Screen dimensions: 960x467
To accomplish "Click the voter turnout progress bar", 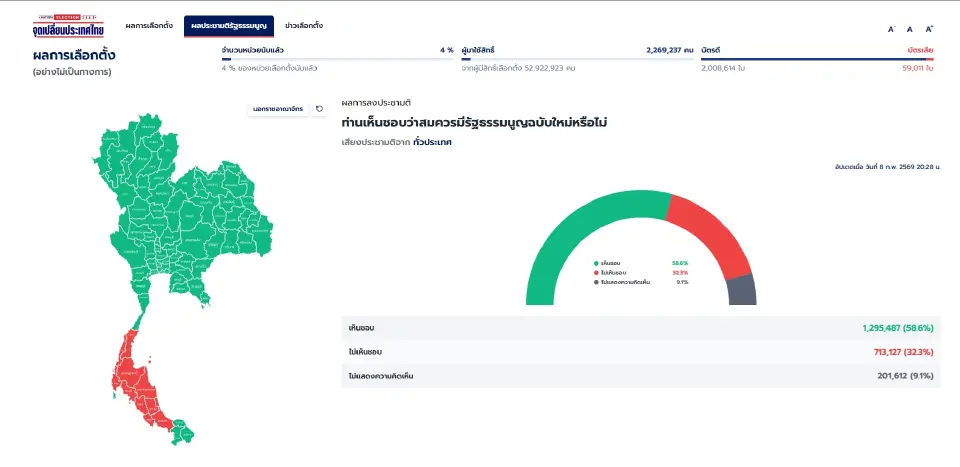I will 577,59.
